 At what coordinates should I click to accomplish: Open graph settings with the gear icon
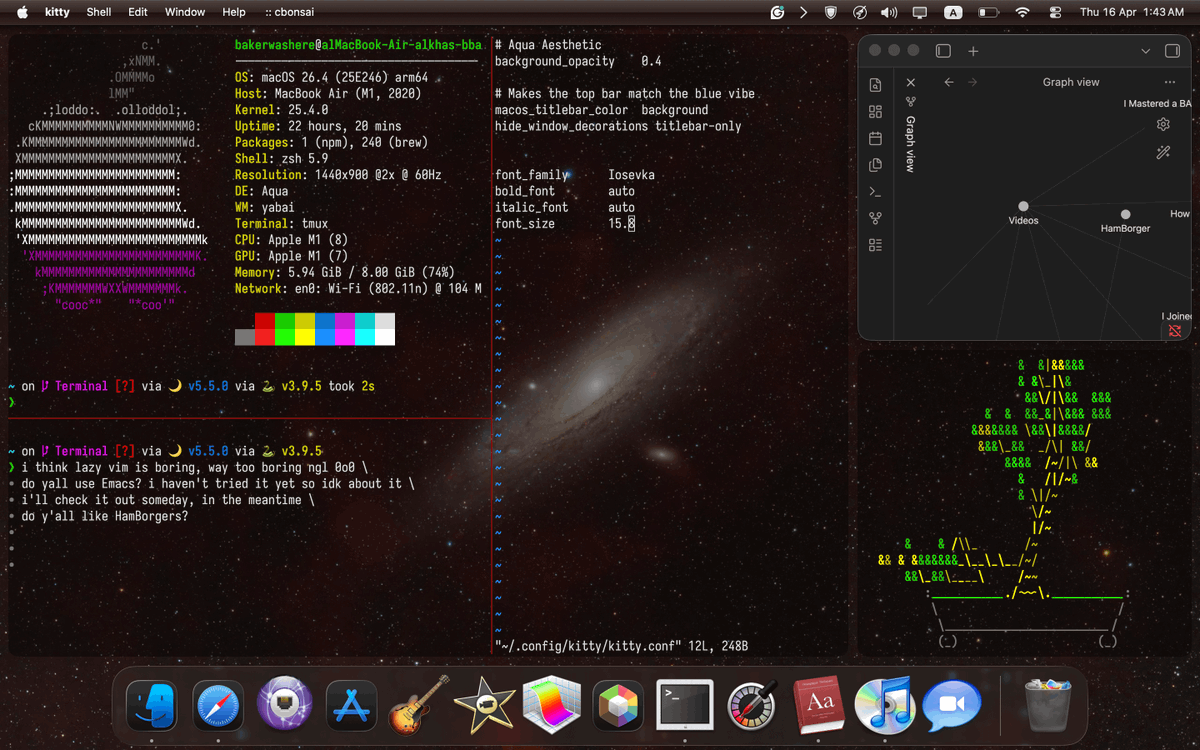point(1163,124)
